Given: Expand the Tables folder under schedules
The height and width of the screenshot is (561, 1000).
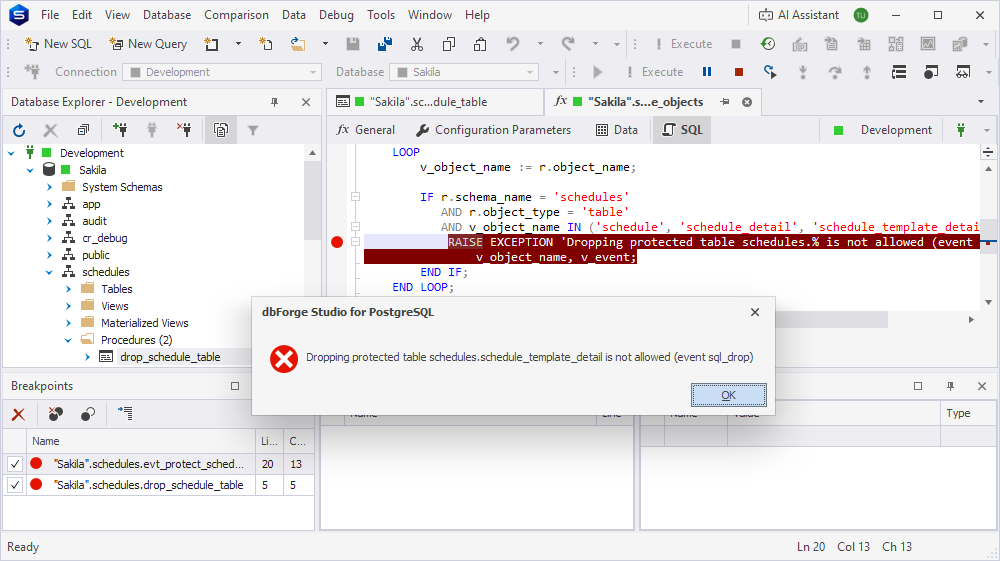Looking at the screenshot, I should [68, 289].
